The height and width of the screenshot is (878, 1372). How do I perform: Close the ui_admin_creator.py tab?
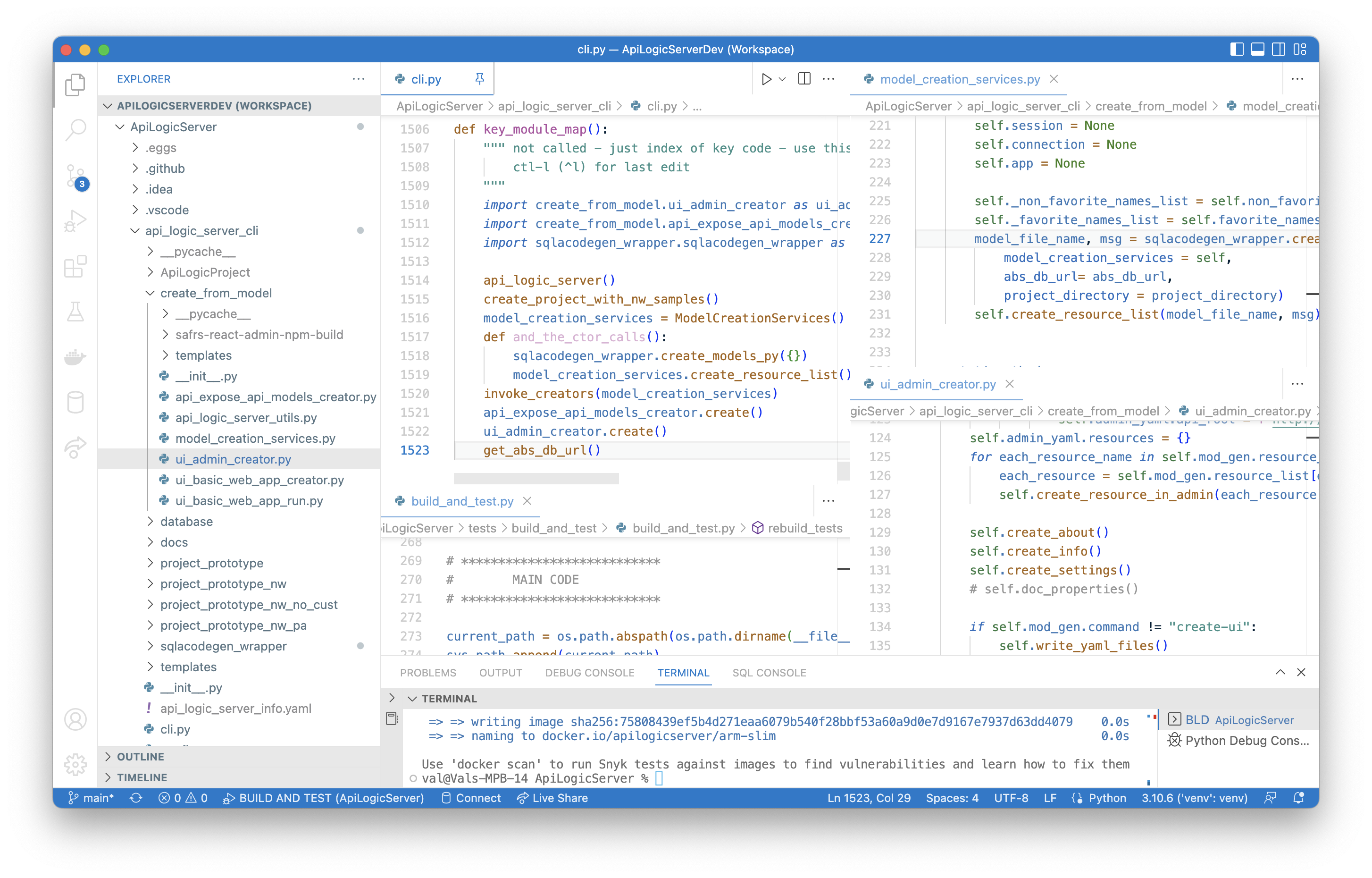(1010, 384)
